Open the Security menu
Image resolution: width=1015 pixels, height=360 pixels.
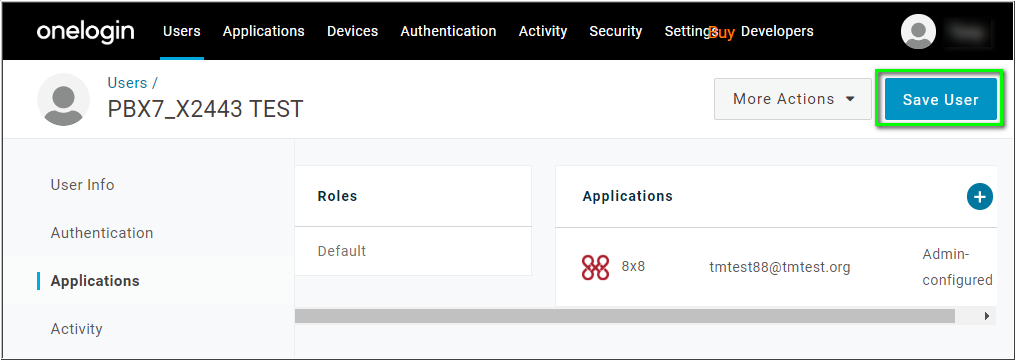pos(616,31)
